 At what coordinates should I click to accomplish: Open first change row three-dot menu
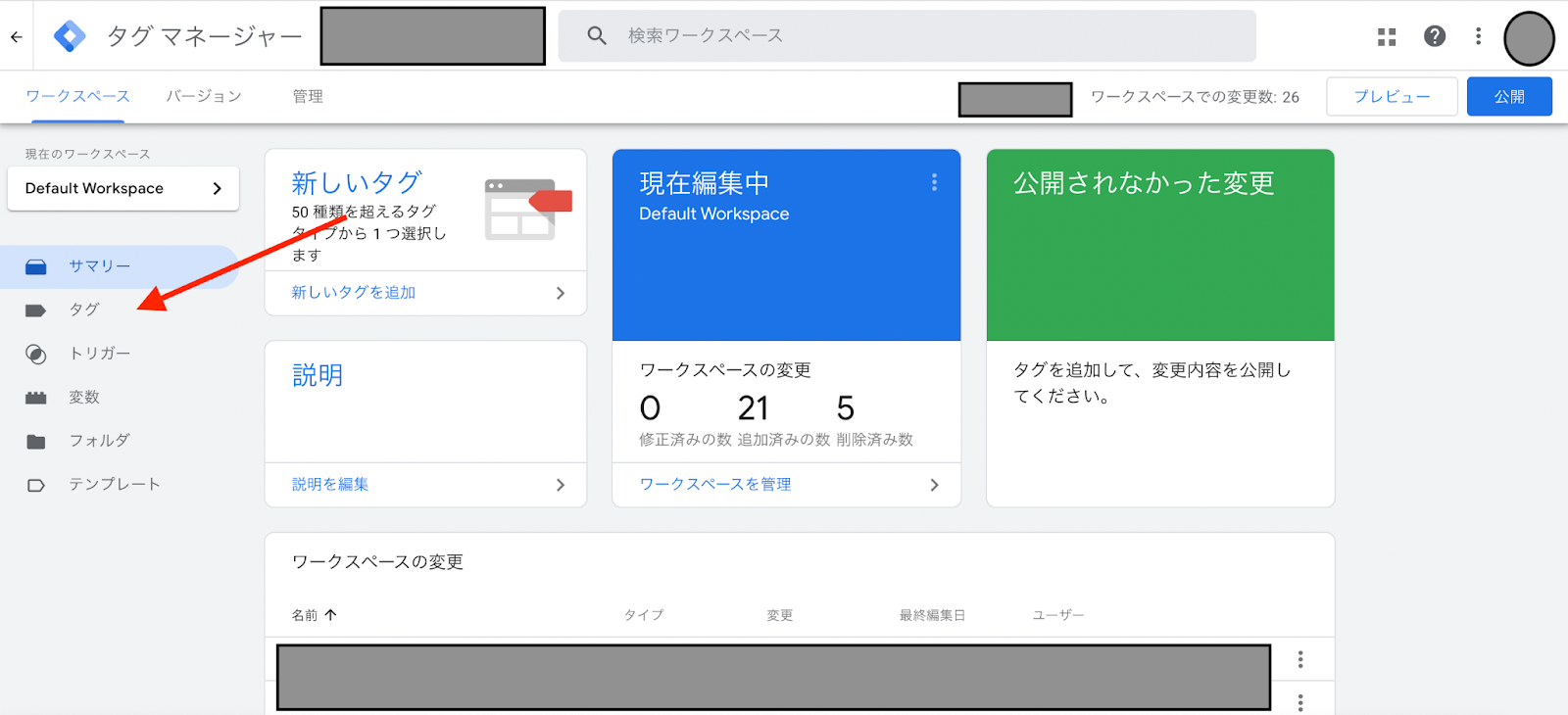tap(1300, 659)
